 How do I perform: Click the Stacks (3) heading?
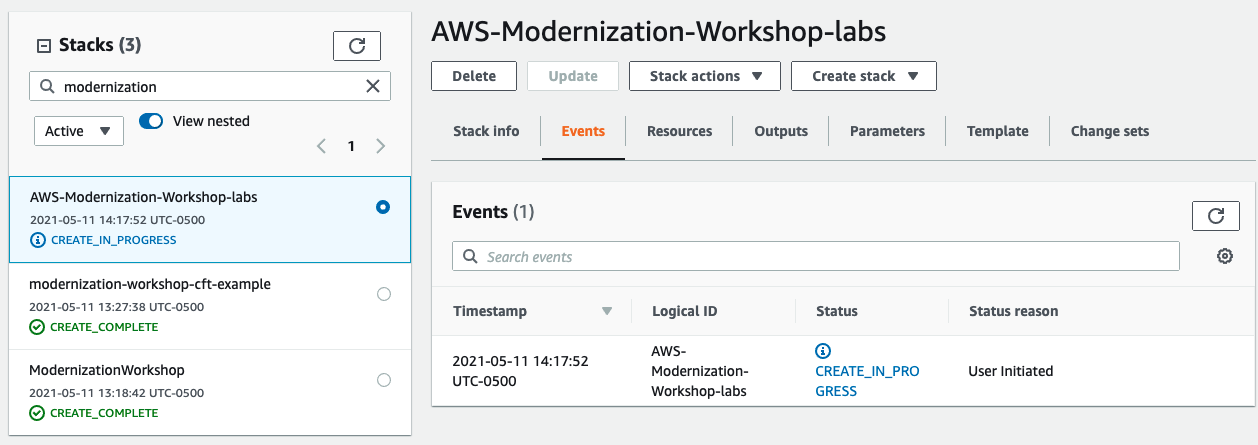[x=100, y=45]
